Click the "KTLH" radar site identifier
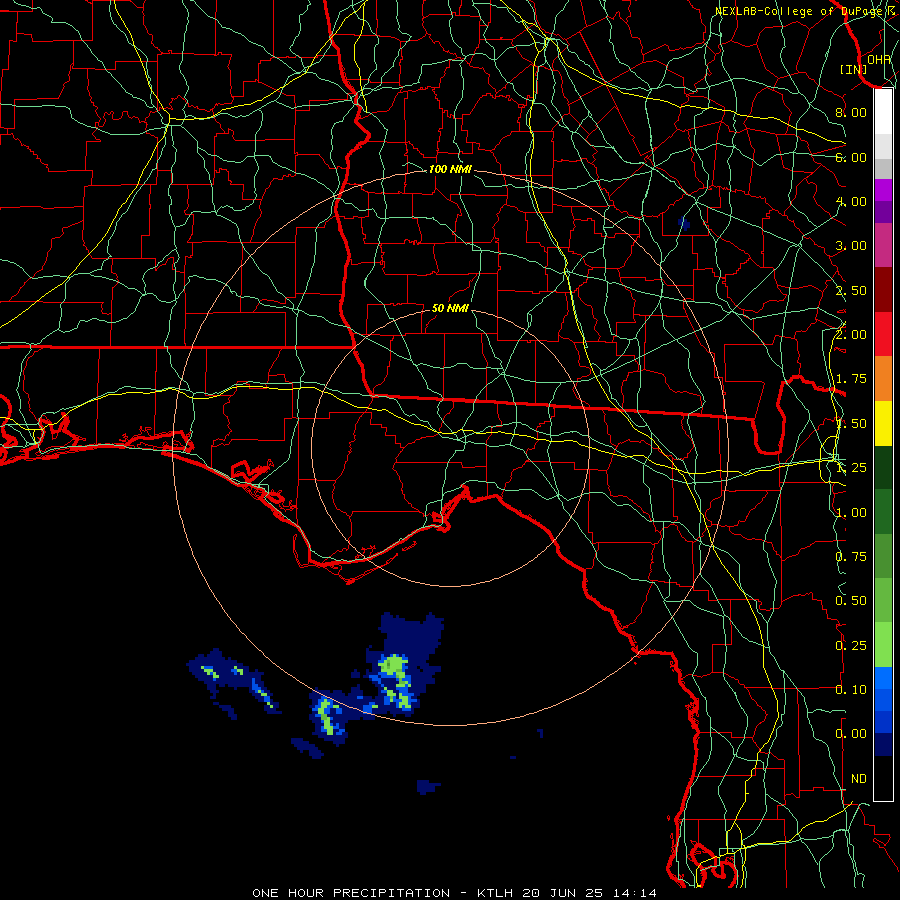The image size is (900, 900). 494,893
